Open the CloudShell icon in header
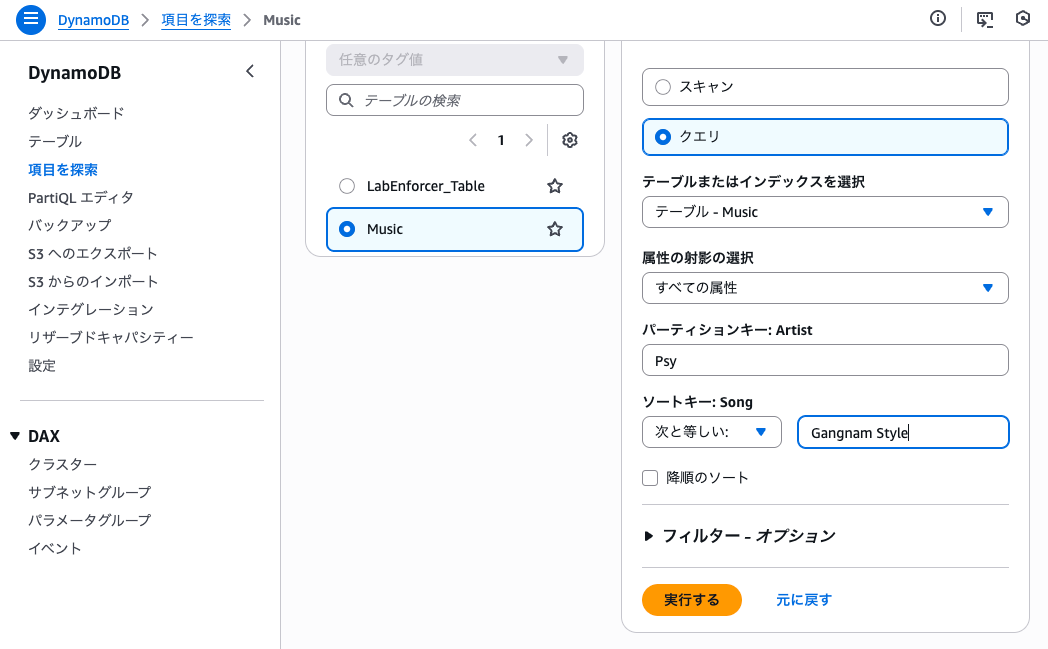Viewport: 1048px width, 649px height. (x=985, y=19)
